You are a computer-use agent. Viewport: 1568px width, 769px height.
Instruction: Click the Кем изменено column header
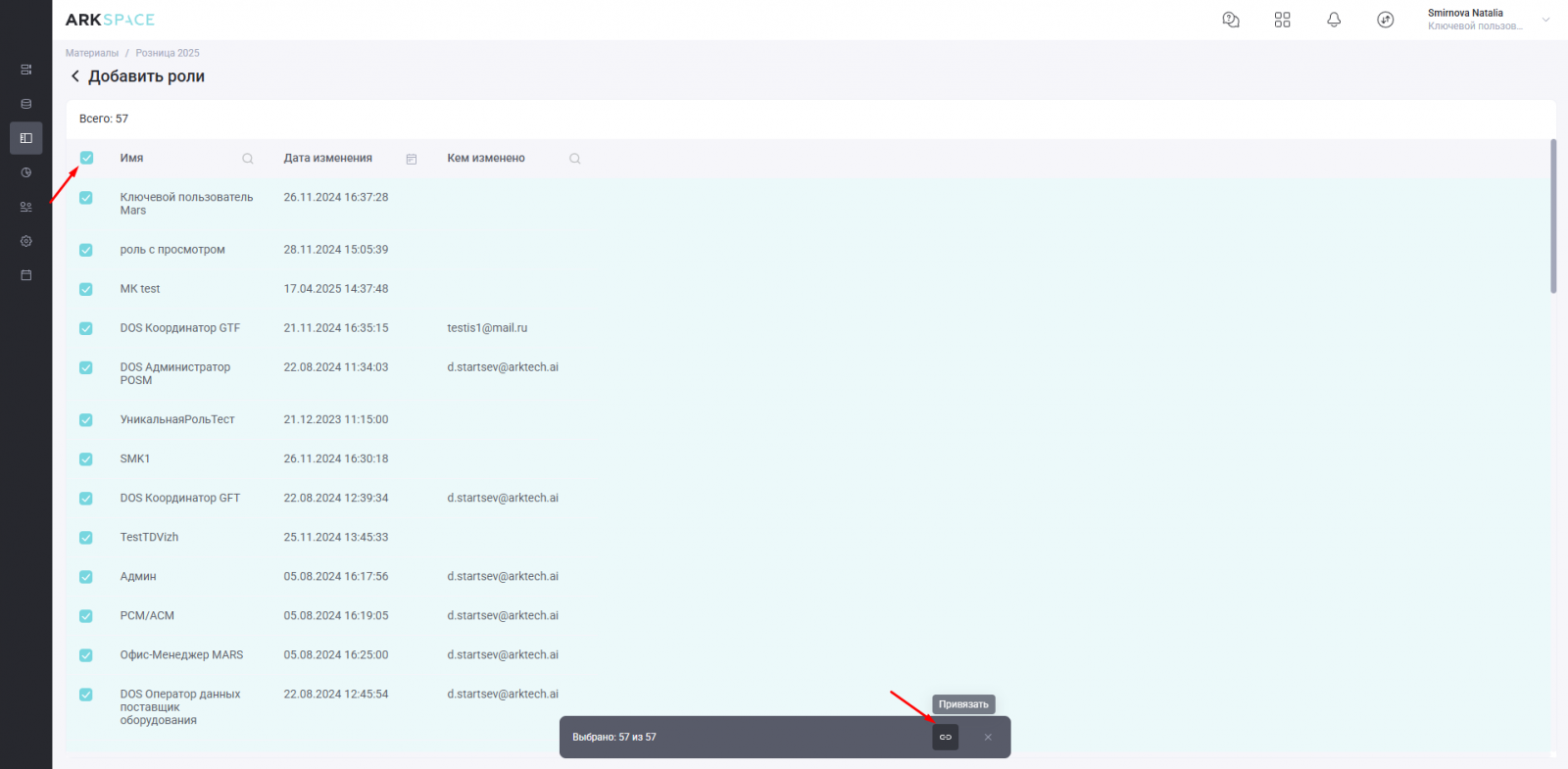coord(486,158)
